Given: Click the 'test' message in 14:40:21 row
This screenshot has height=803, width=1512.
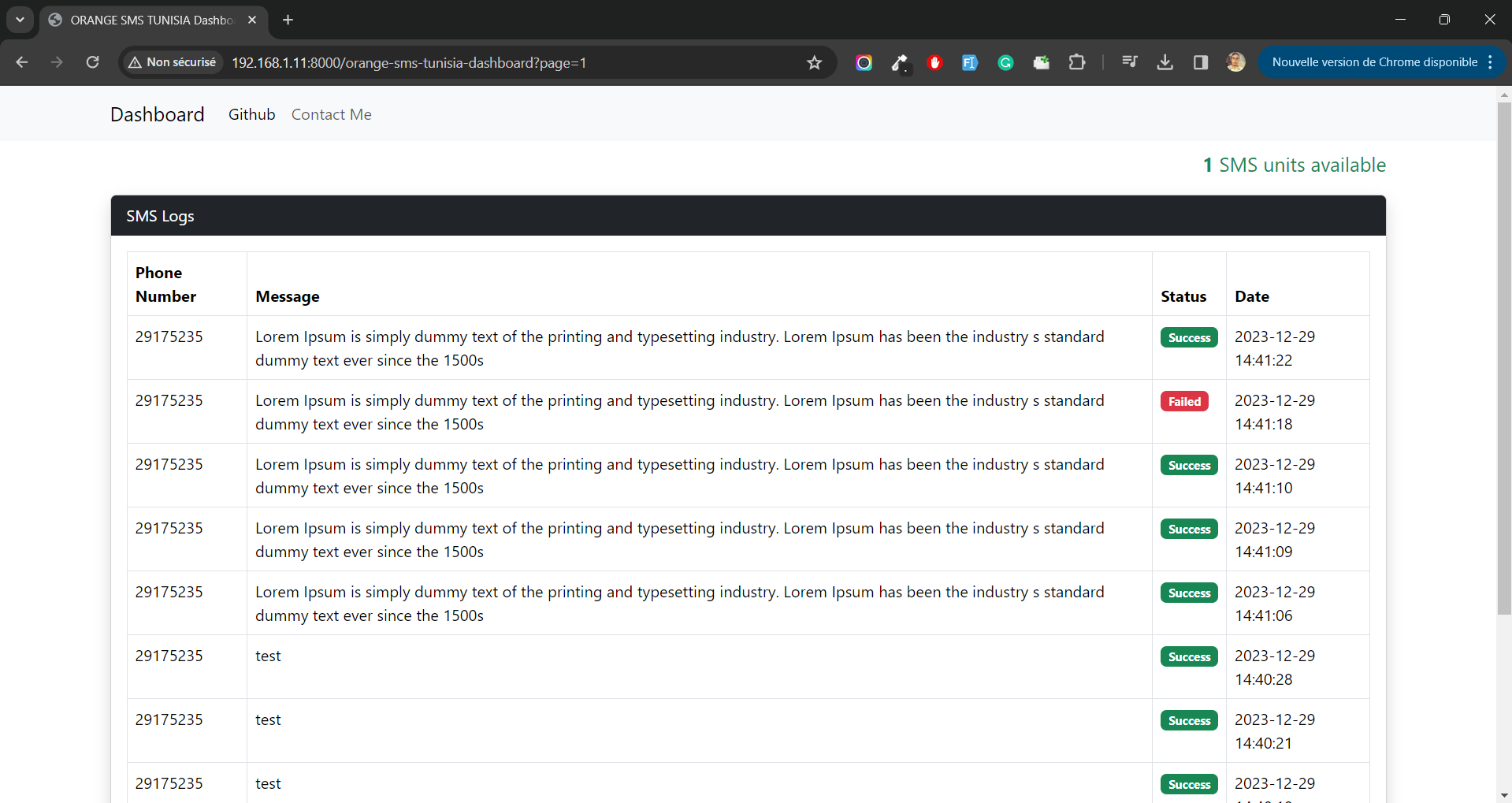Looking at the screenshot, I should [x=268, y=719].
